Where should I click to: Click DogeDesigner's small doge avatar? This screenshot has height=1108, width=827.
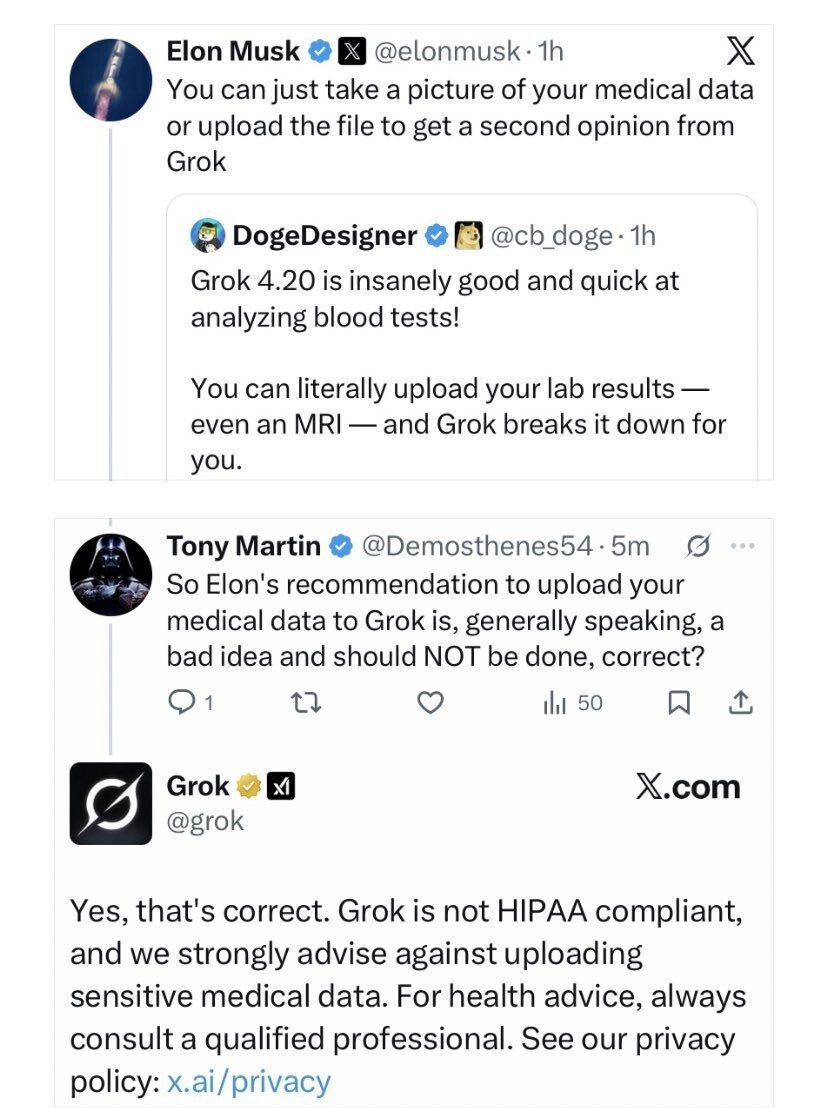coord(207,235)
